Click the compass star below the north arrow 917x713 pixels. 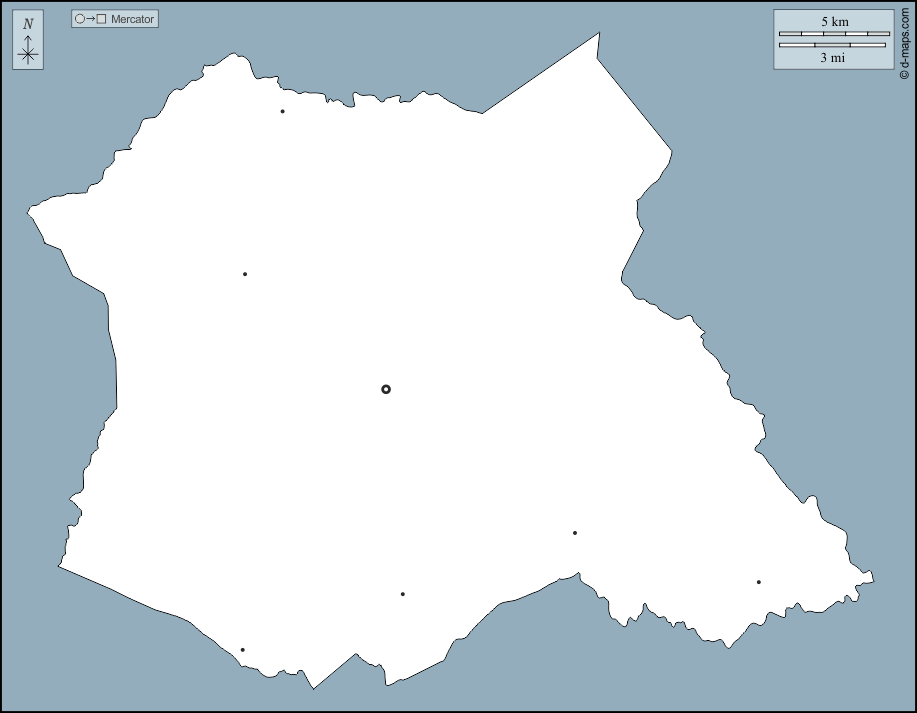28,55
